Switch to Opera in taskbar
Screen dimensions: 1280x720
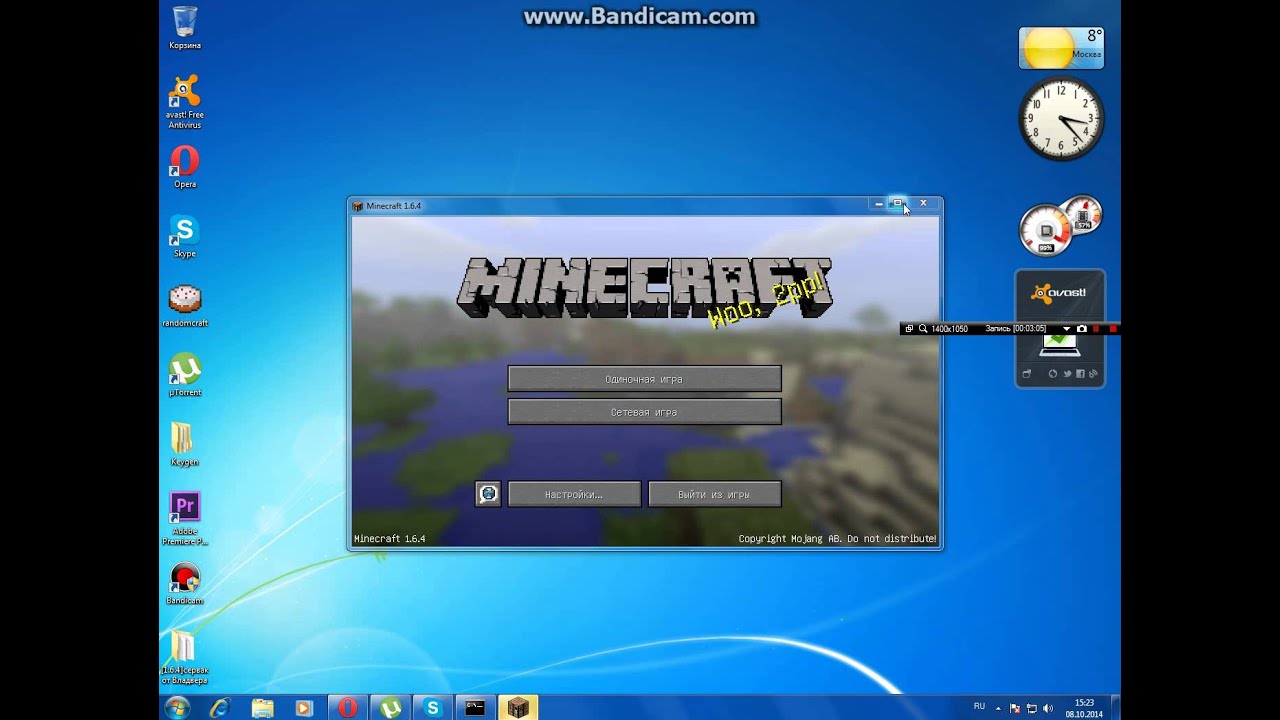(x=347, y=708)
